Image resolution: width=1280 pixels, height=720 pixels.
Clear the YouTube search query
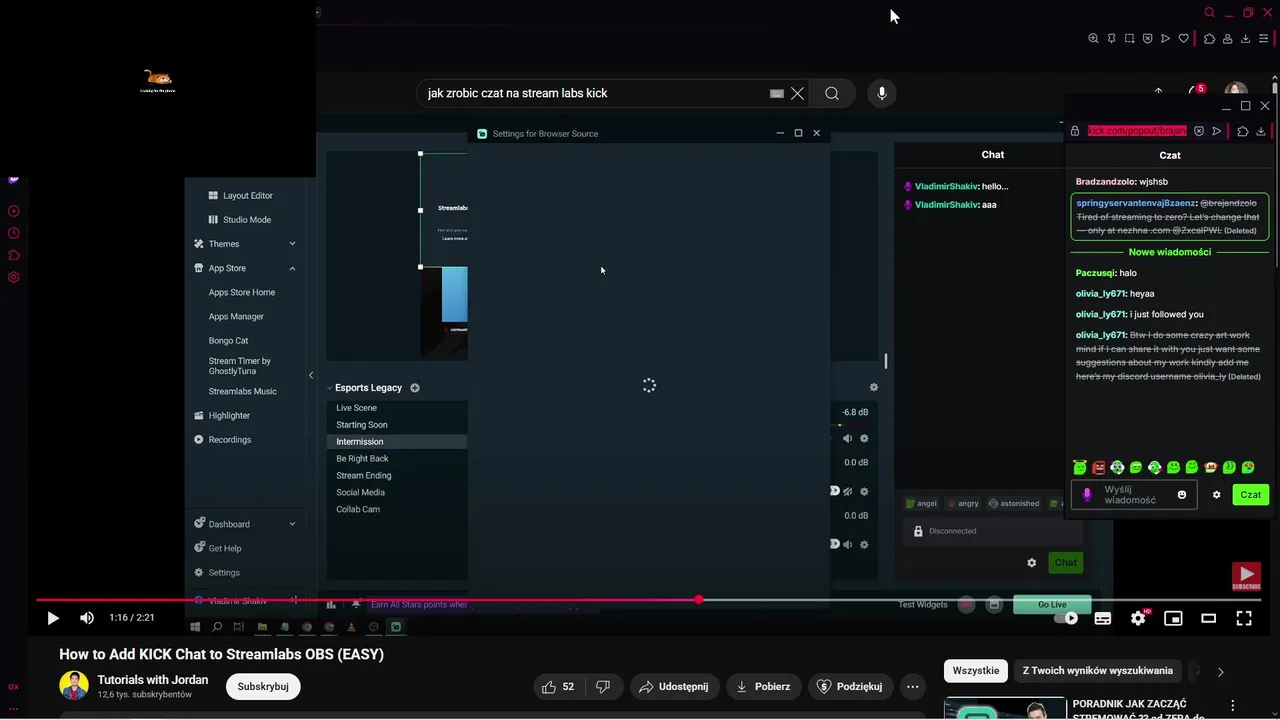(x=797, y=93)
